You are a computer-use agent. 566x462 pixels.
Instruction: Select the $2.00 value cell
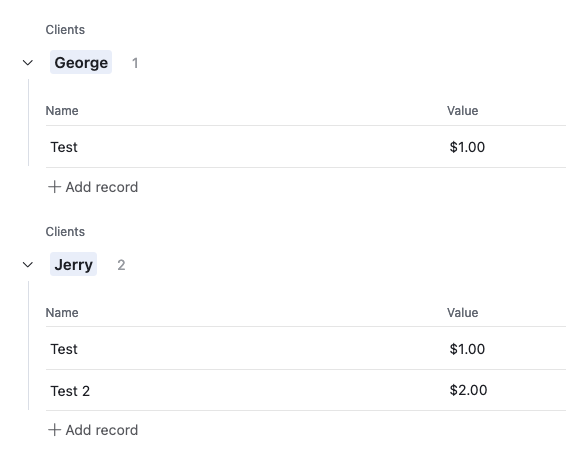pyautogui.click(x=468, y=390)
